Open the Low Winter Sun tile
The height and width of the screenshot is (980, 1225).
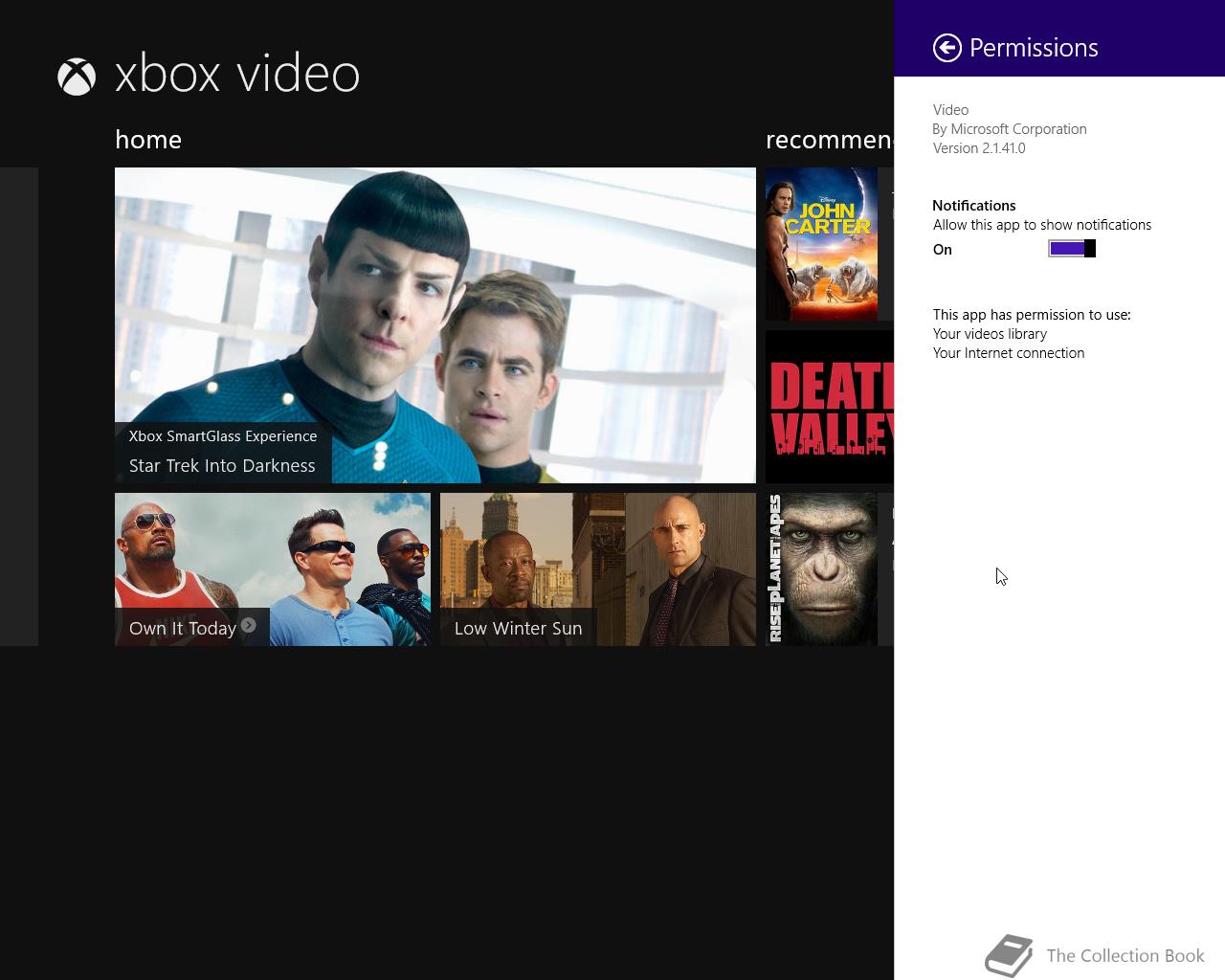pos(598,569)
